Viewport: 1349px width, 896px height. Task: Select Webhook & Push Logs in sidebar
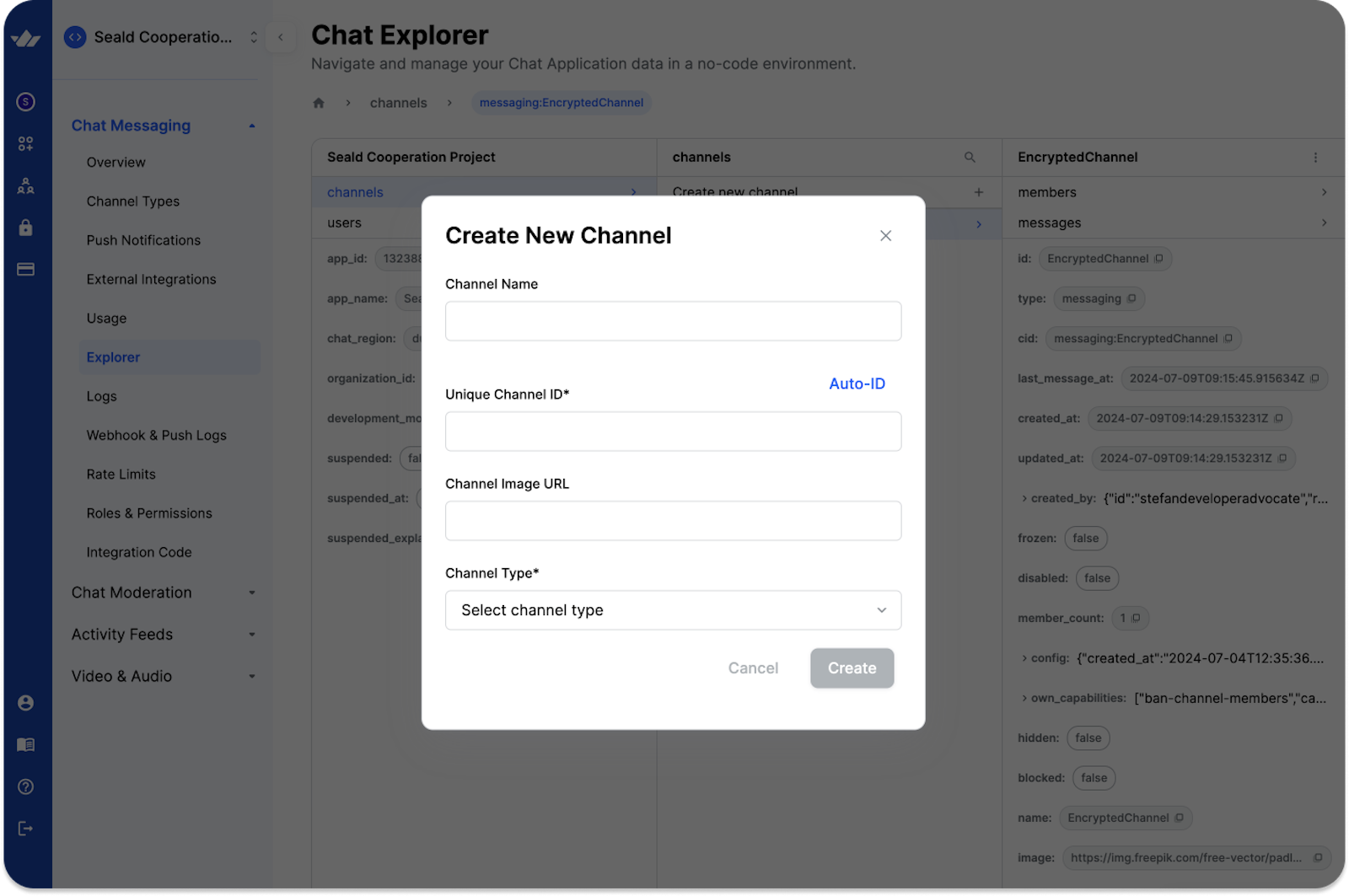(x=156, y=435)
